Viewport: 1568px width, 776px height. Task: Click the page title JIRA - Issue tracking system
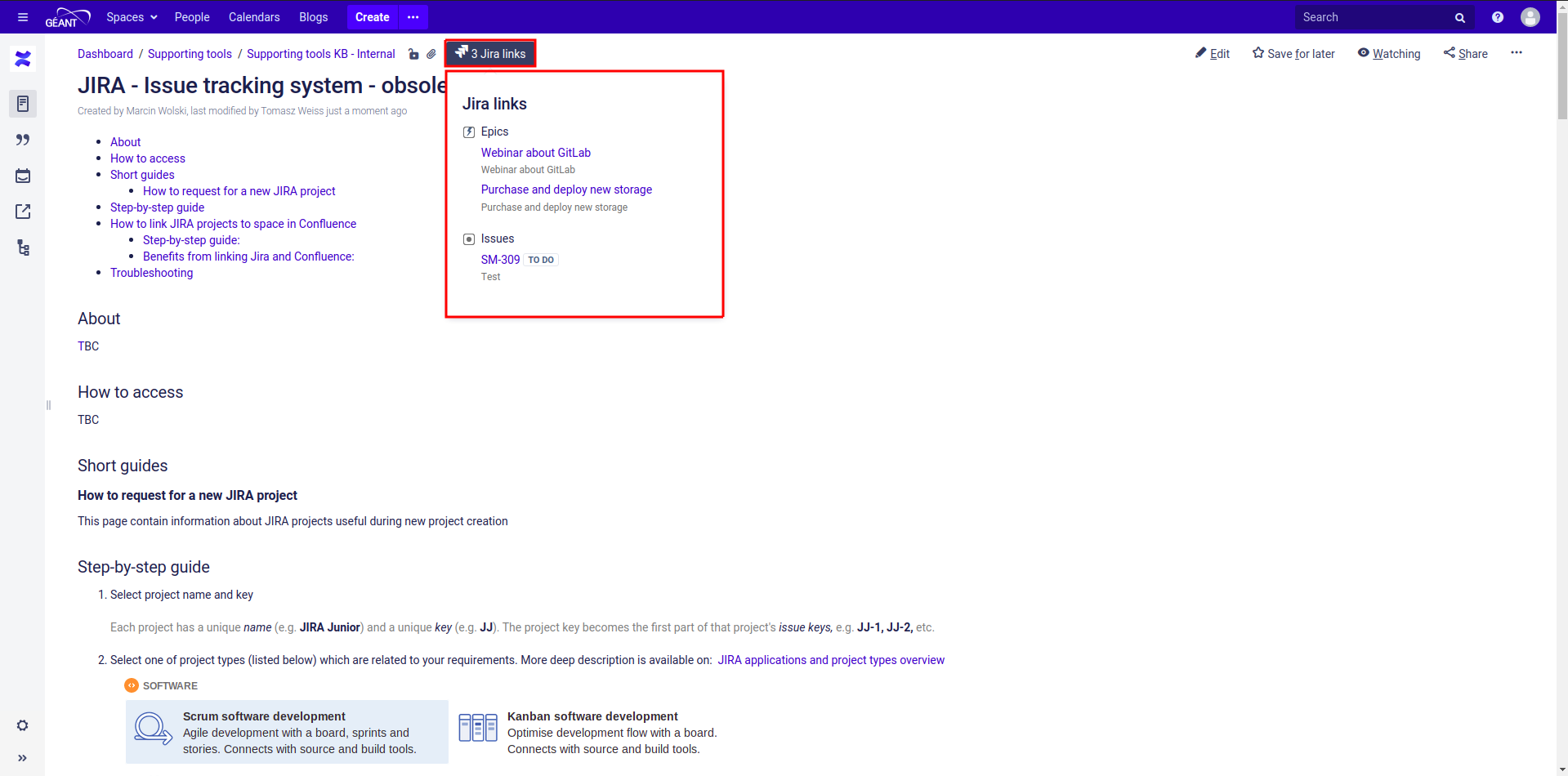(x=261, y=85)
